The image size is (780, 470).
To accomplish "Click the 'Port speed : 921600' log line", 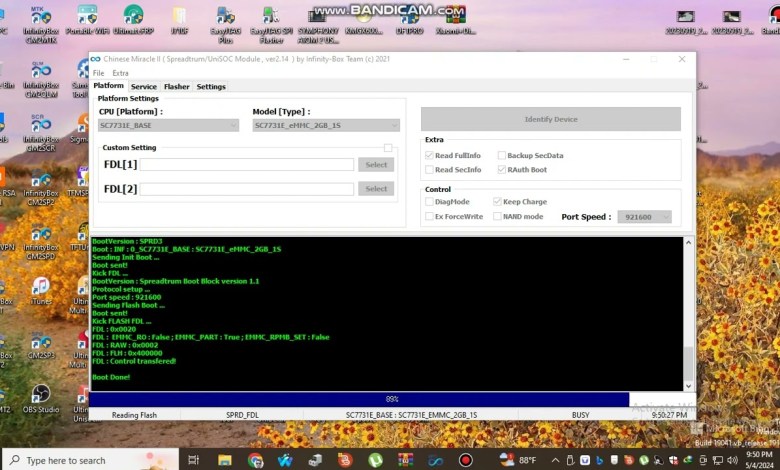I will click(x=127, y=297).
